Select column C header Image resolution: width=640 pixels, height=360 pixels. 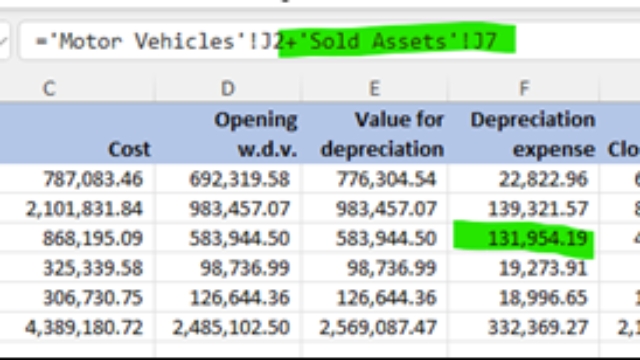click(78, 88)
